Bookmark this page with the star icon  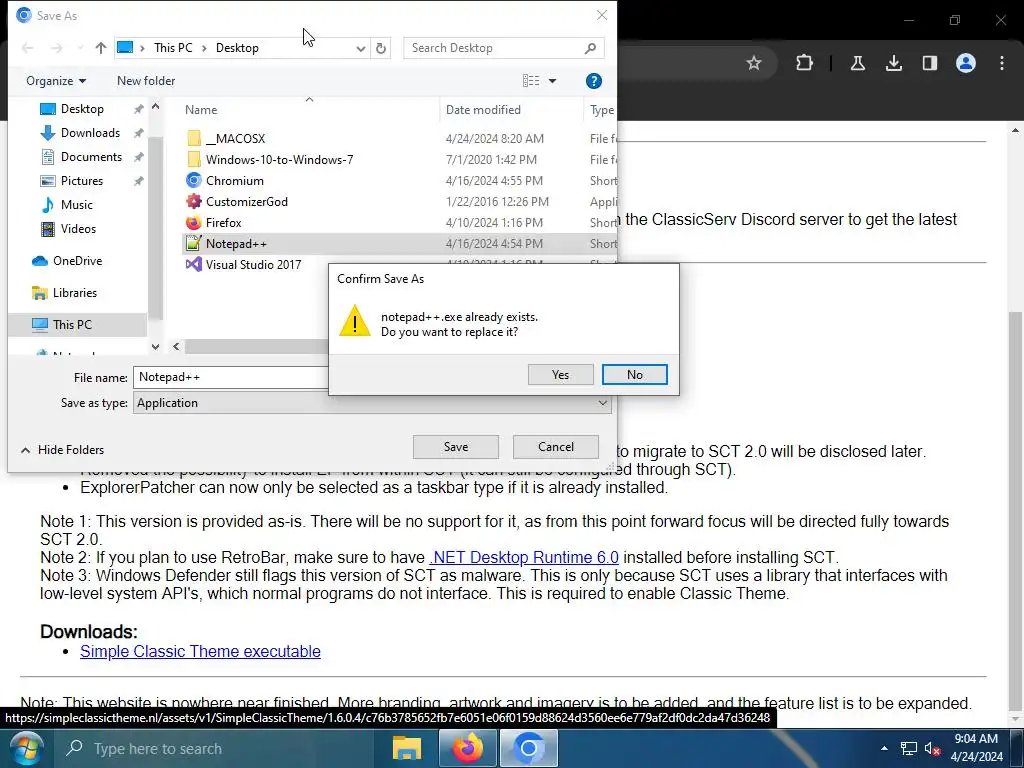point(754,63)
